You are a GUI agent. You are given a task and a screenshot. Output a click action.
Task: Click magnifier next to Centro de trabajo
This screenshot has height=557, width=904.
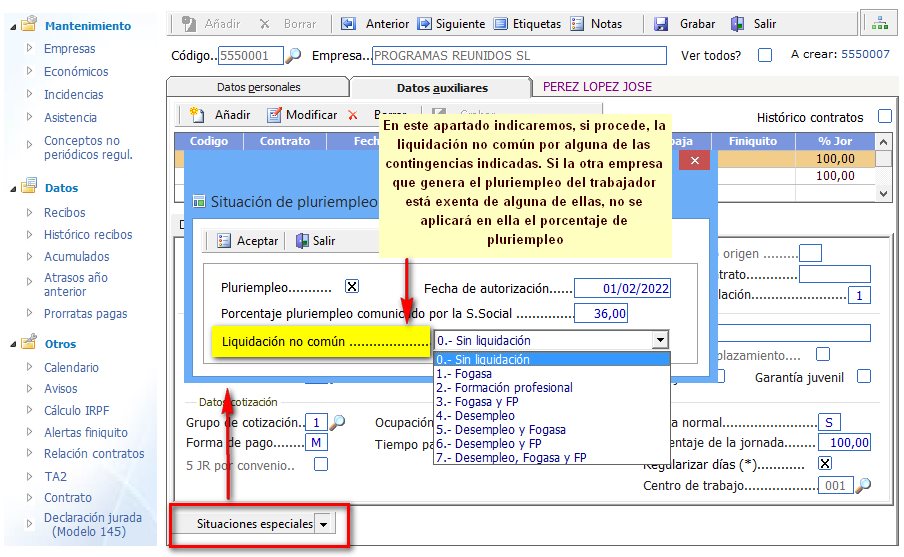click(x=863, y=486)
